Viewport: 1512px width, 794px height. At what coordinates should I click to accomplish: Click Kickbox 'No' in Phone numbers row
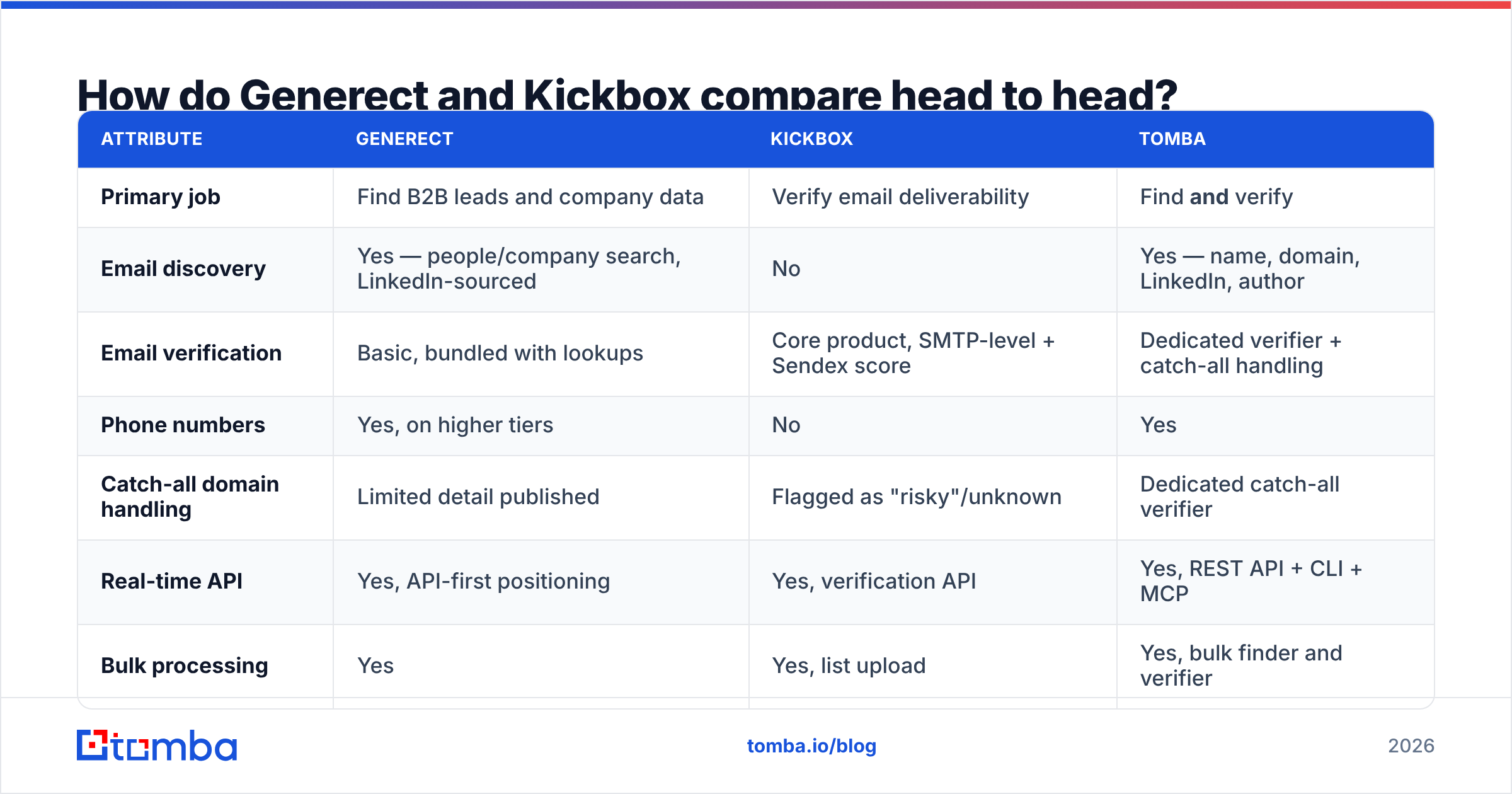coord(786,425)
